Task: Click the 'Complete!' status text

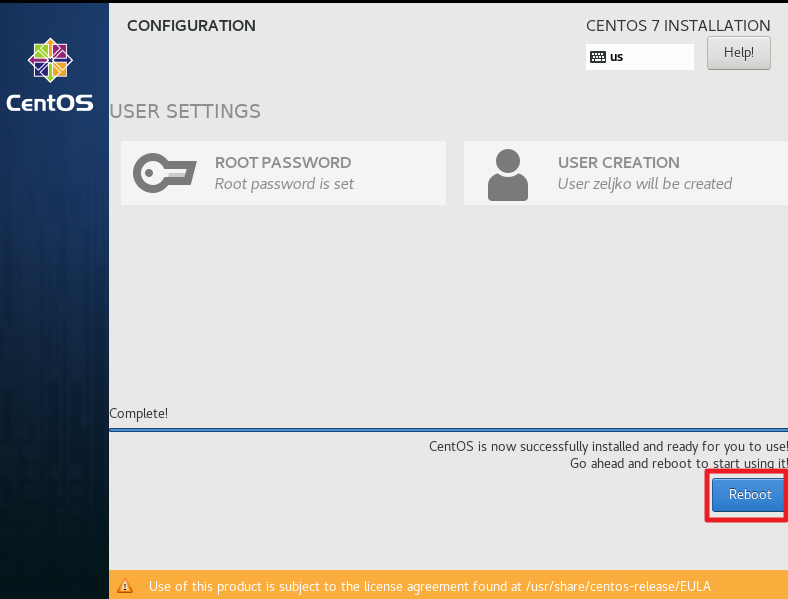Action: click(138, 414)
